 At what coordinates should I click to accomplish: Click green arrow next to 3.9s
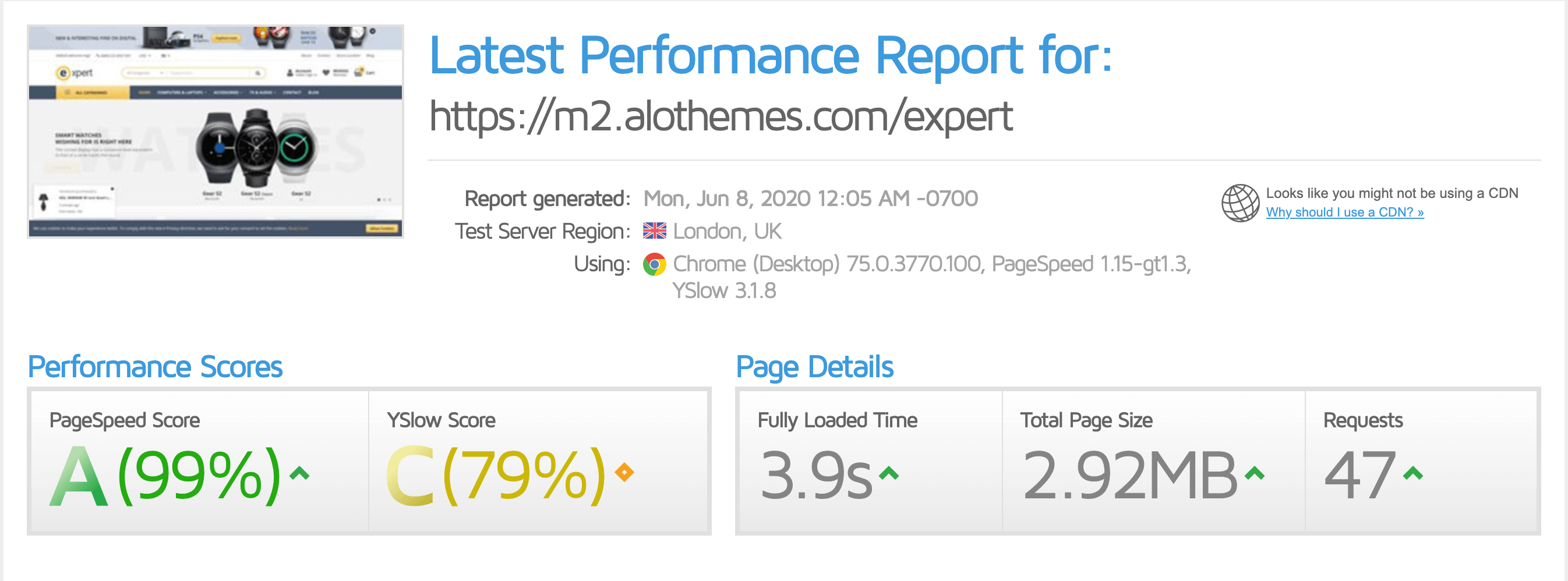[x=889, y=473]
